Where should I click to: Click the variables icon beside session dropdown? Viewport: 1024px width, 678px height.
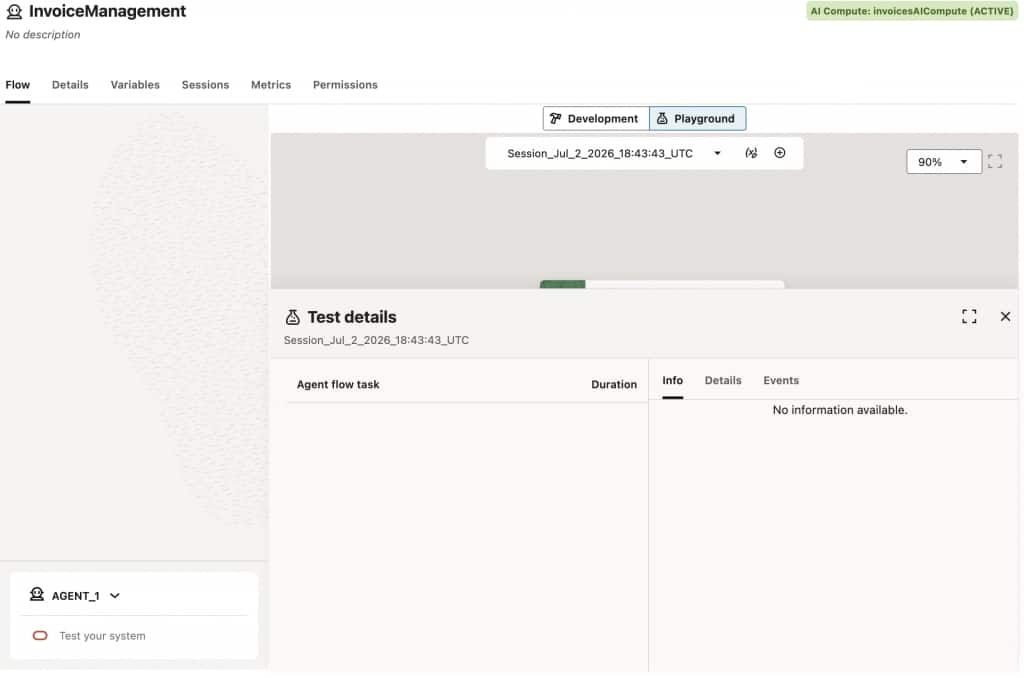click(751, 153)
